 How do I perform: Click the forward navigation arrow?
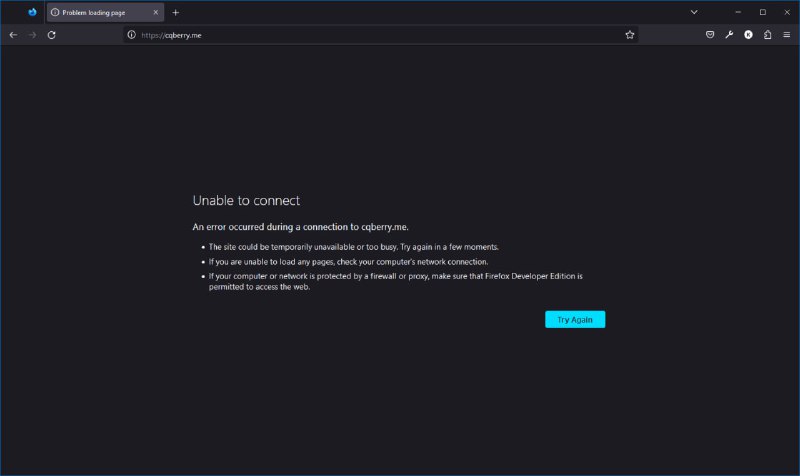32,34
